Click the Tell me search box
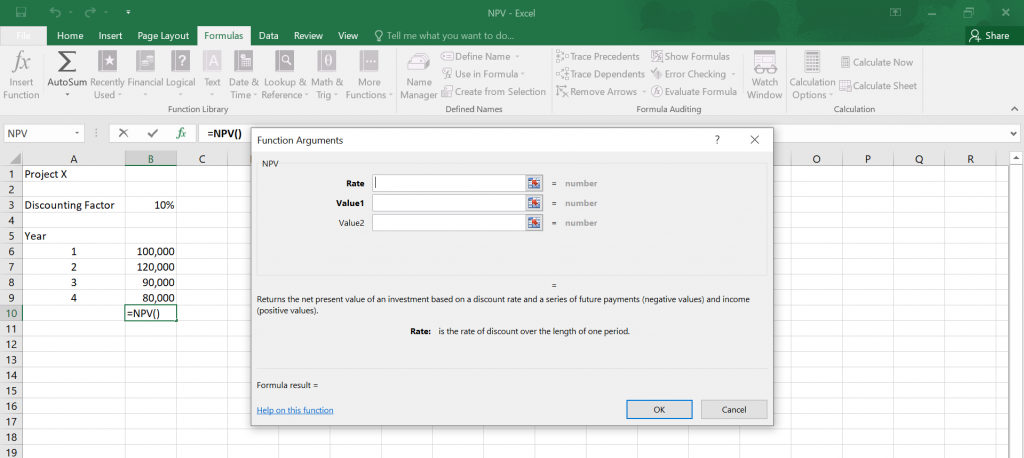1024x458 pixels. [443, 36]
